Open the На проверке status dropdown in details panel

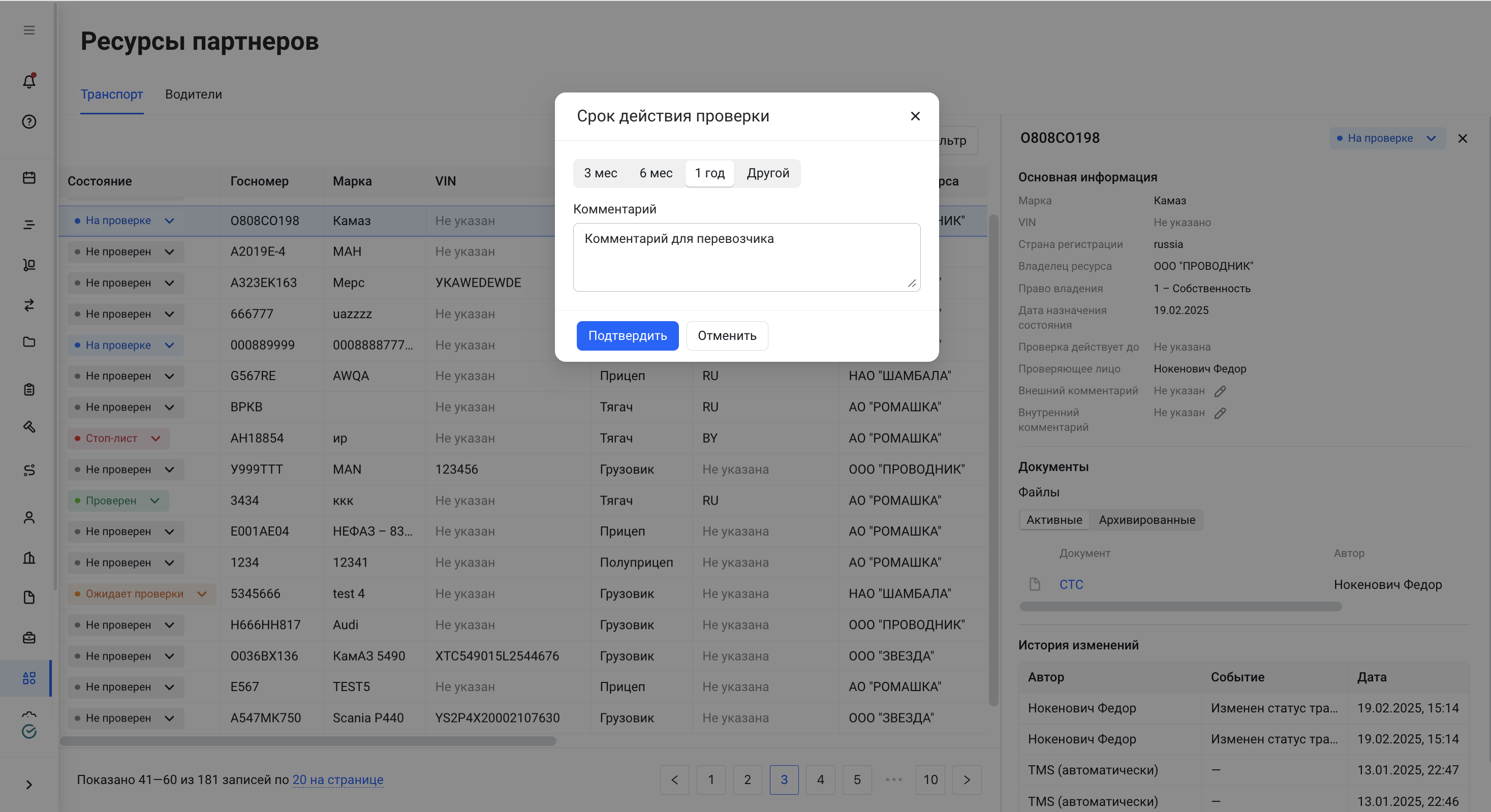[x=1387, y=138]
